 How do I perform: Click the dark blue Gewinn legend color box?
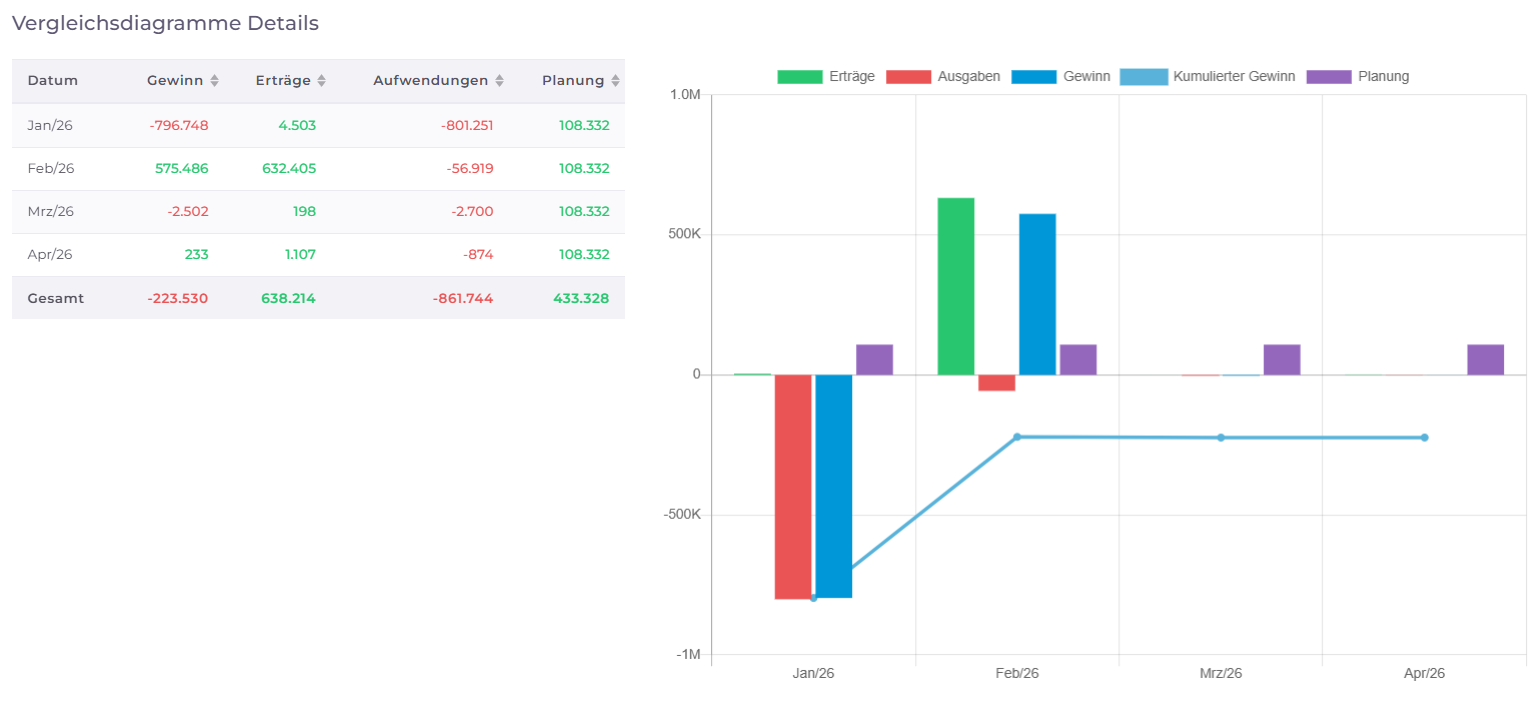1034,77
